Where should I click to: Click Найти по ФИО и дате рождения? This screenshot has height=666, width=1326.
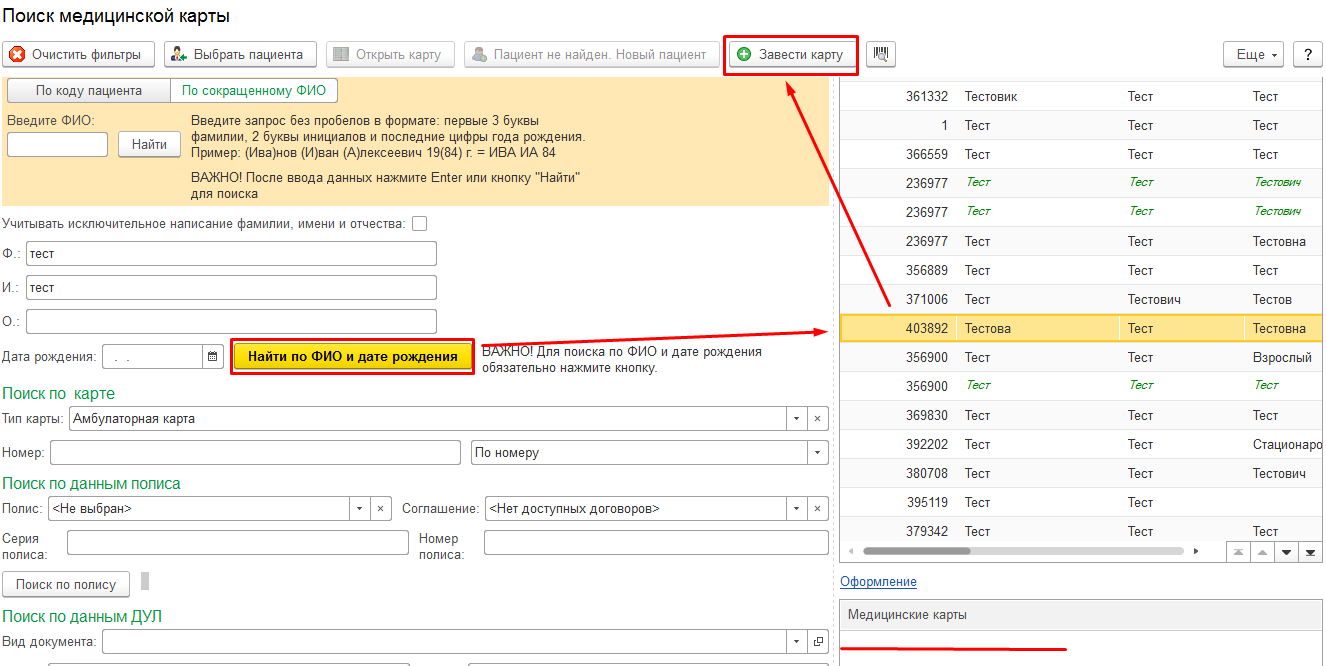click(352, 356)
